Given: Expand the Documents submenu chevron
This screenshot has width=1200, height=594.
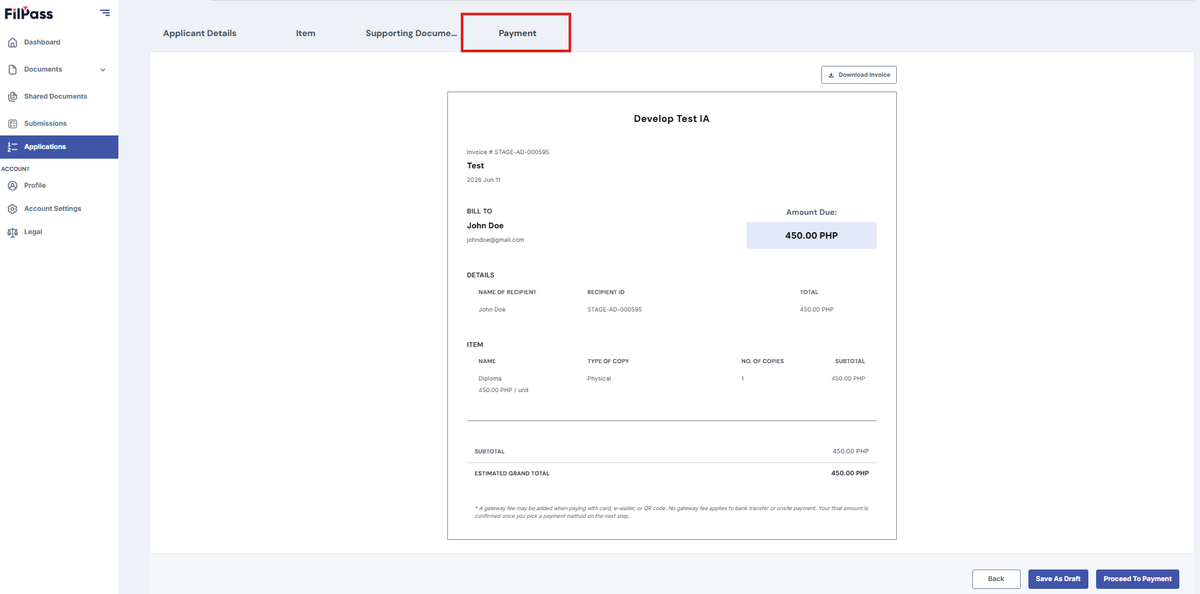Looking at the screenshot, I should [x=103, y=70].
